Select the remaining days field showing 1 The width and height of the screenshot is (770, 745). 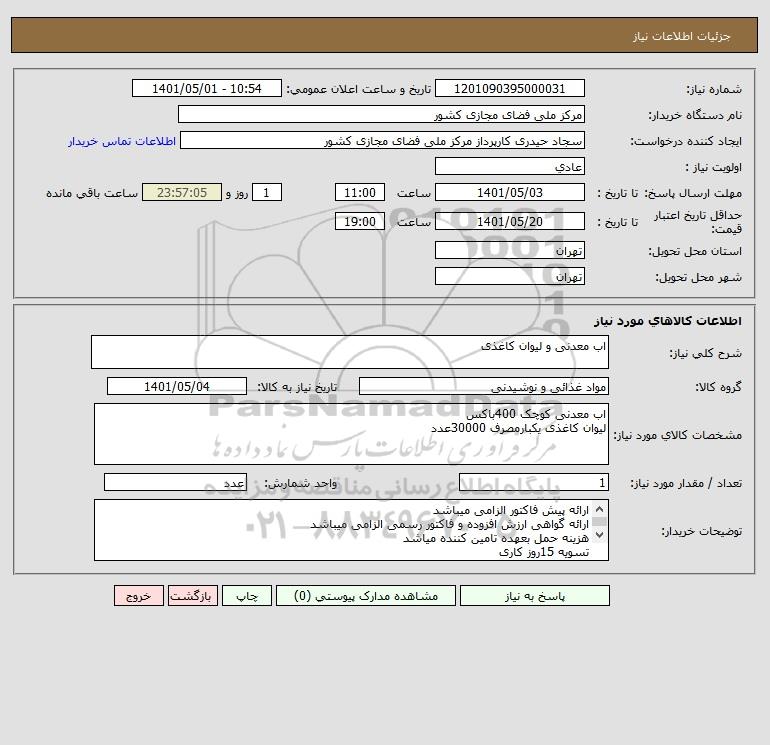coord(267,193)
